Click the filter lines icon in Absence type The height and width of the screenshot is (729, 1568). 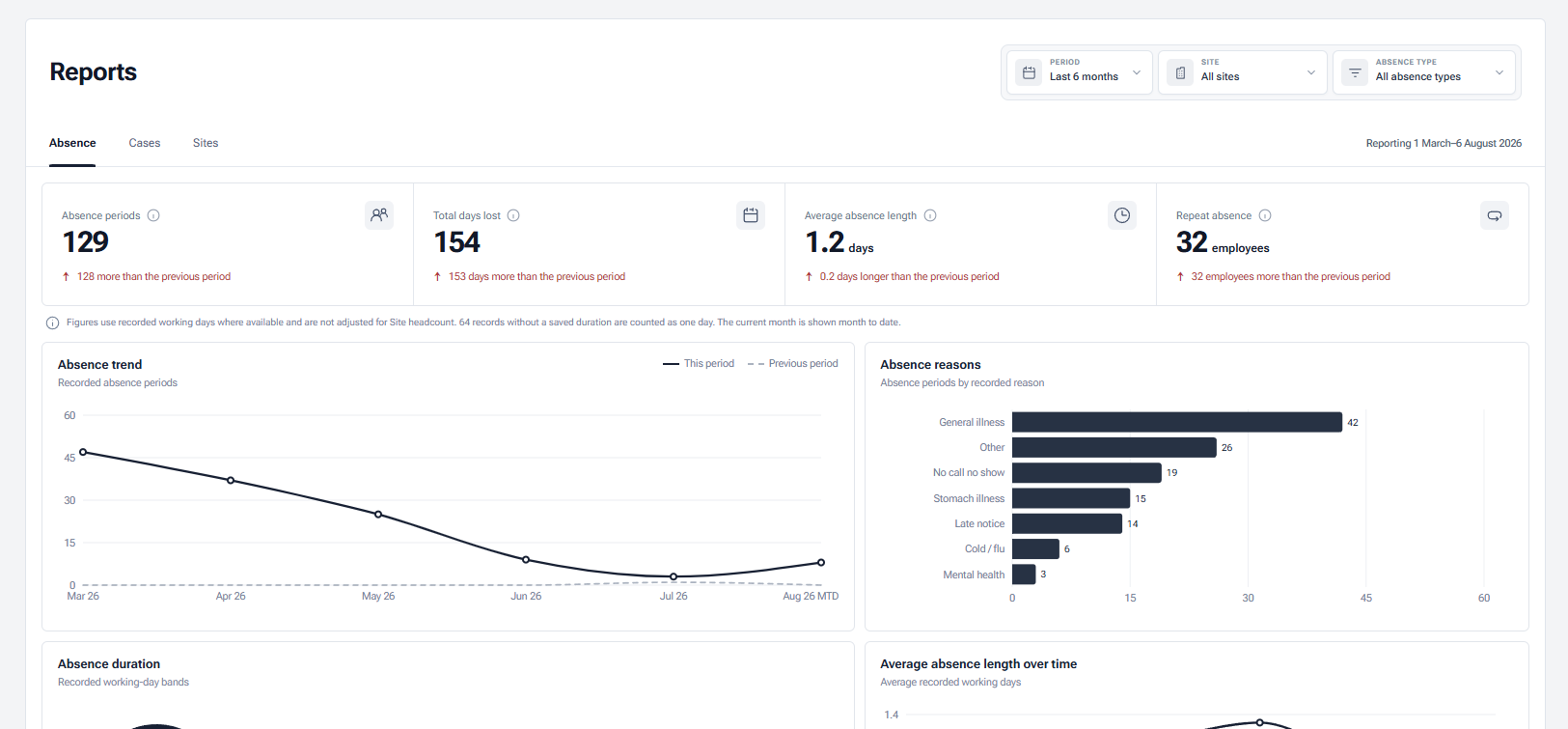coord(1355,72)
